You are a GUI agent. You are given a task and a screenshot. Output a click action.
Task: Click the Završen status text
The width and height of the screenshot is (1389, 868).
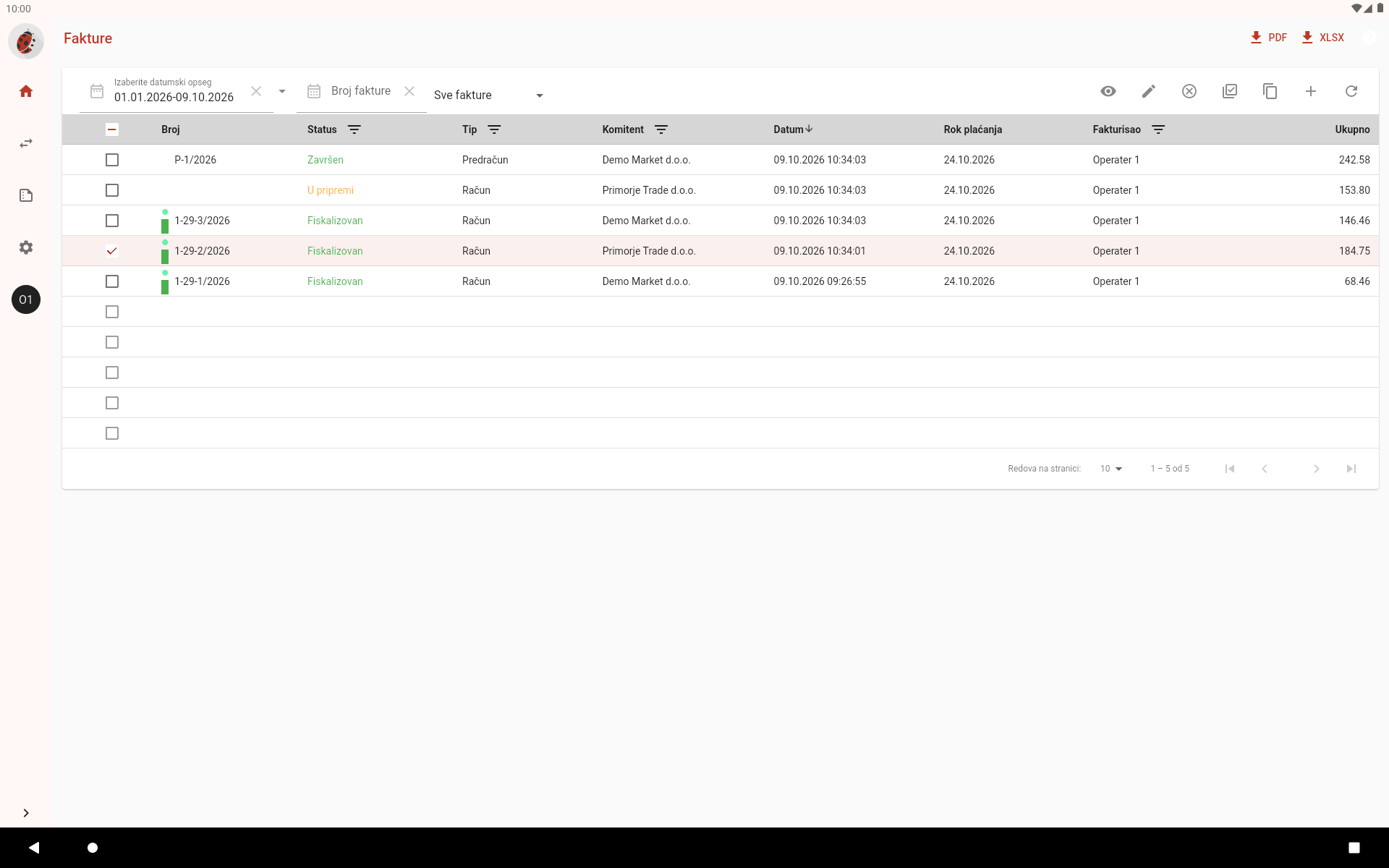pos(326,160)
